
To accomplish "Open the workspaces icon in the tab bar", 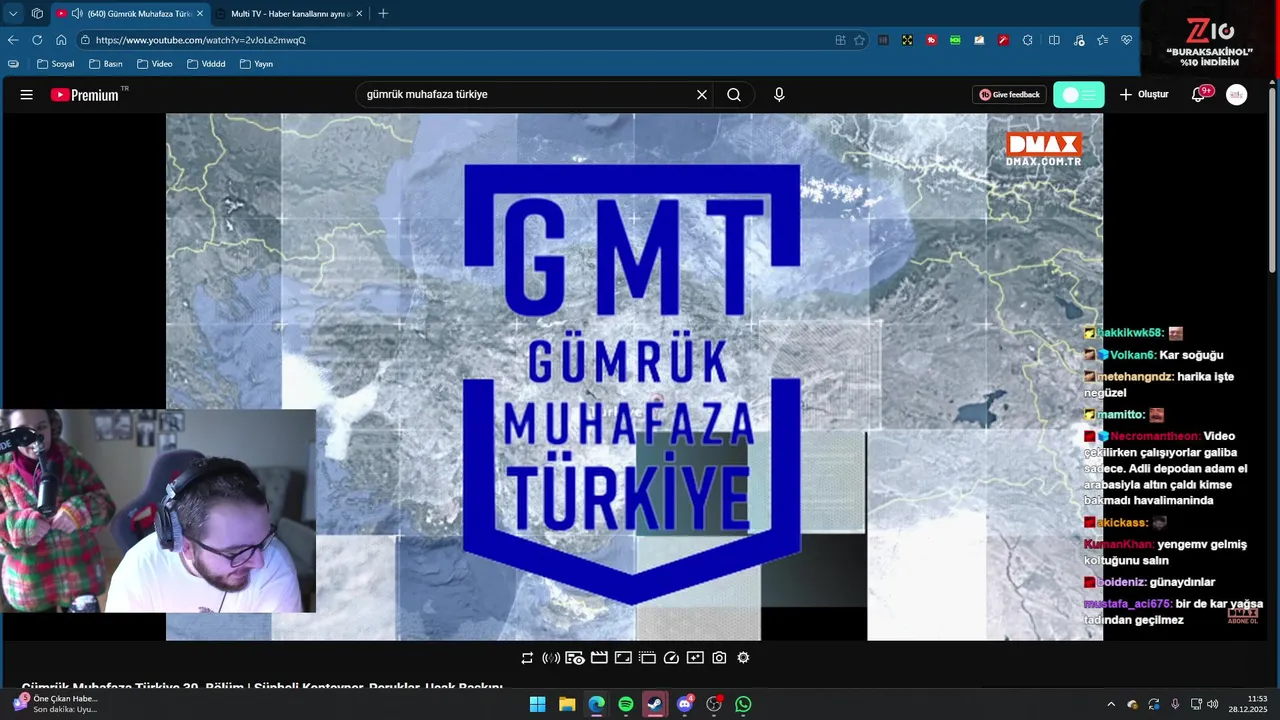I will pos(37,14).
